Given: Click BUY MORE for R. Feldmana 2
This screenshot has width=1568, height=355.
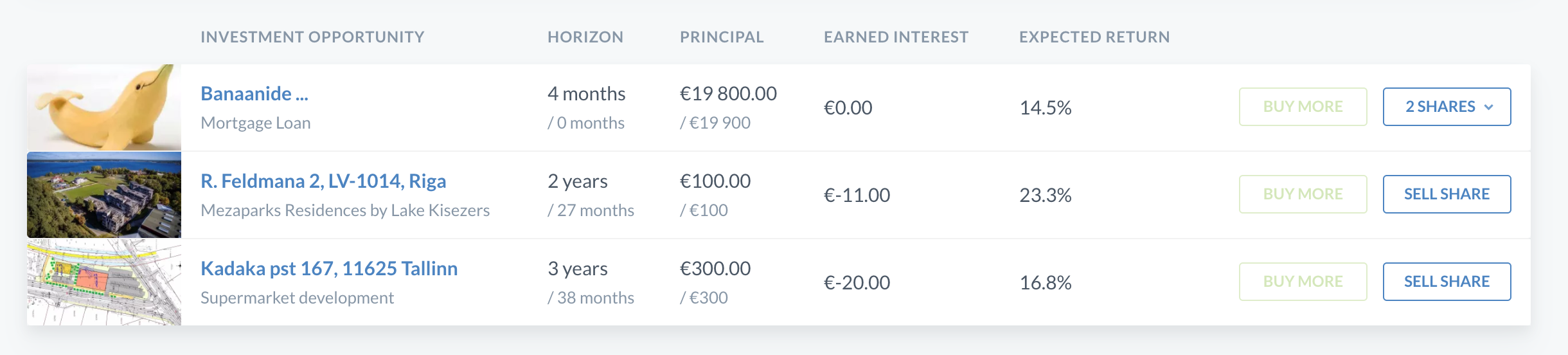Looking at the screenshot, I should click(1303, 194).
